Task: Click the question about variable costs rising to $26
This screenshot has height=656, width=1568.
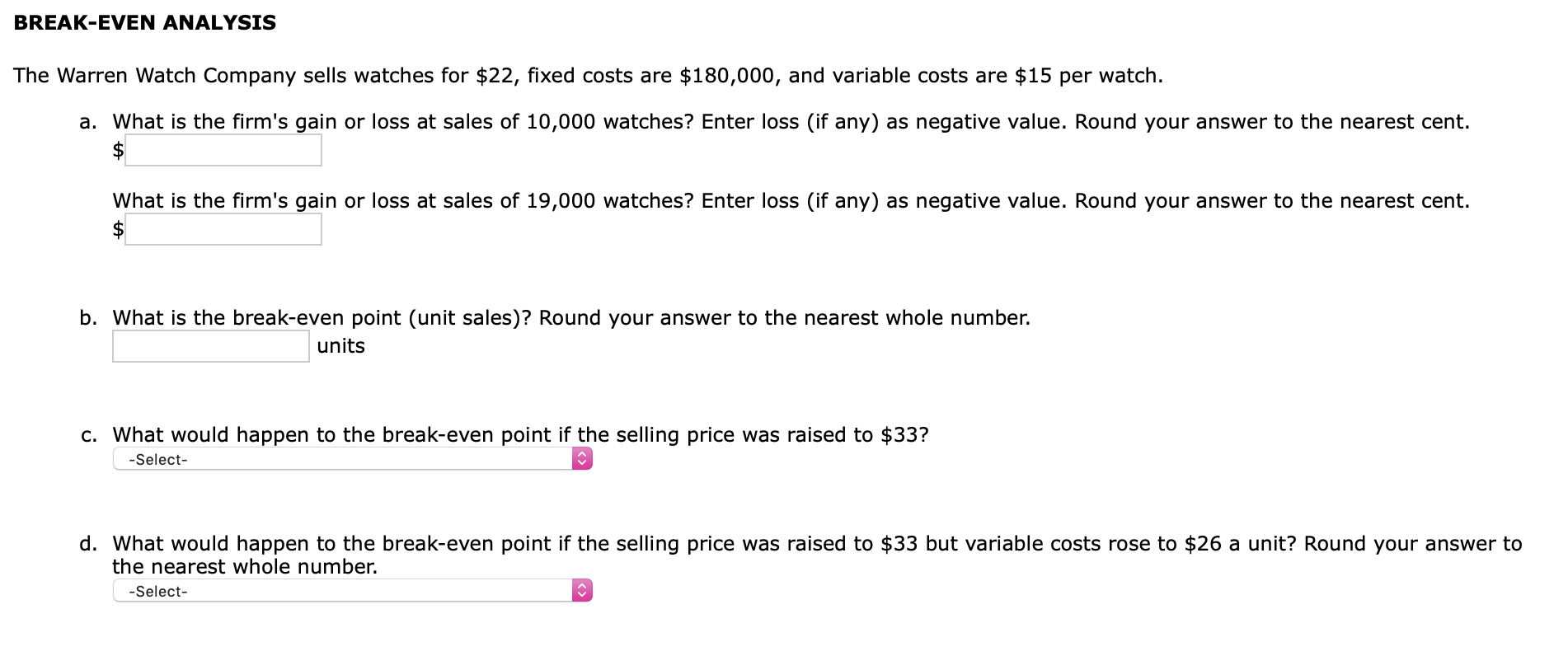Action: (x=817, y=555)
